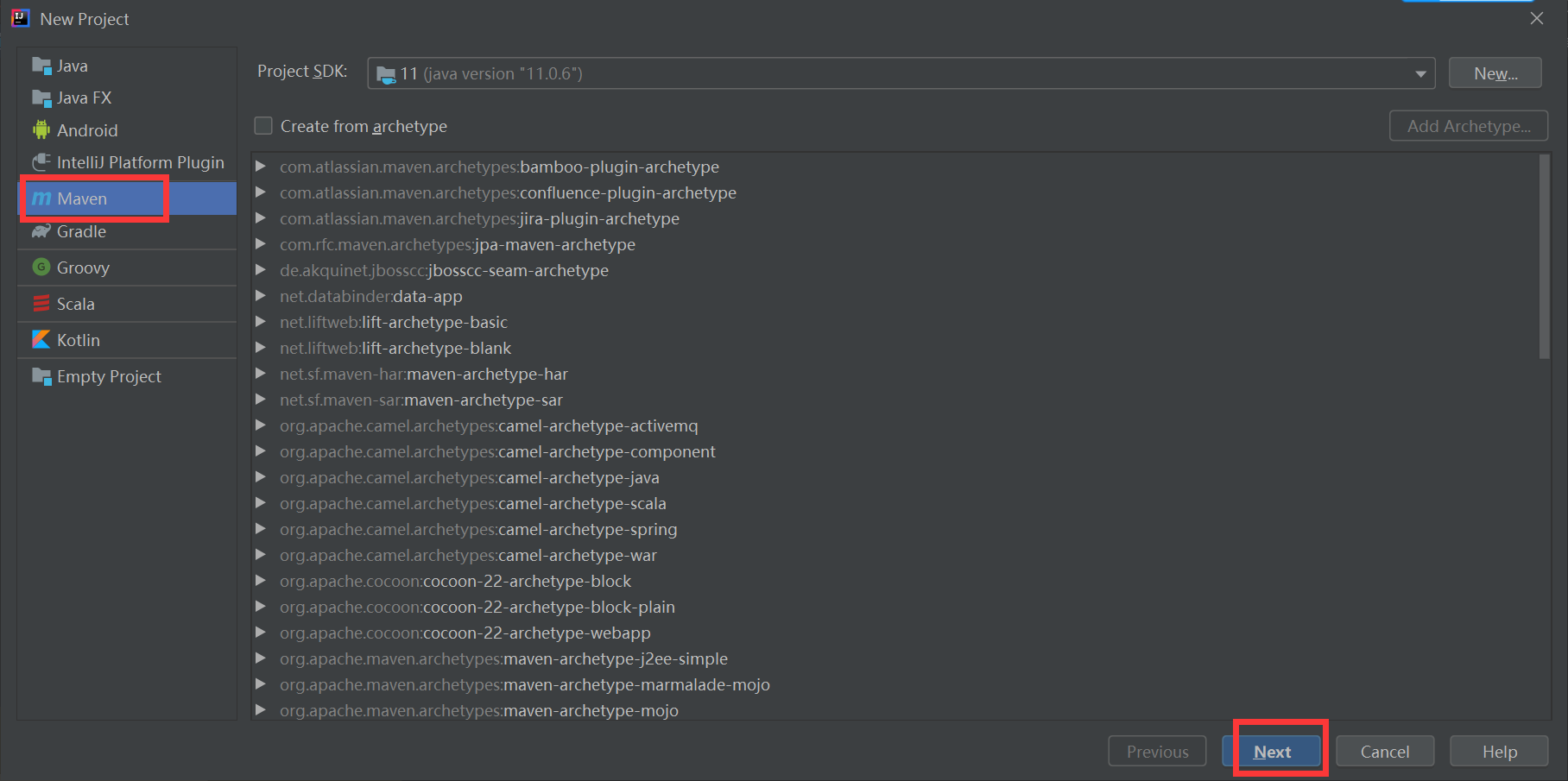This screenshot has height=781, width=1568.
Task: Select Gradle project type label
Action: (x=81, y=231)
